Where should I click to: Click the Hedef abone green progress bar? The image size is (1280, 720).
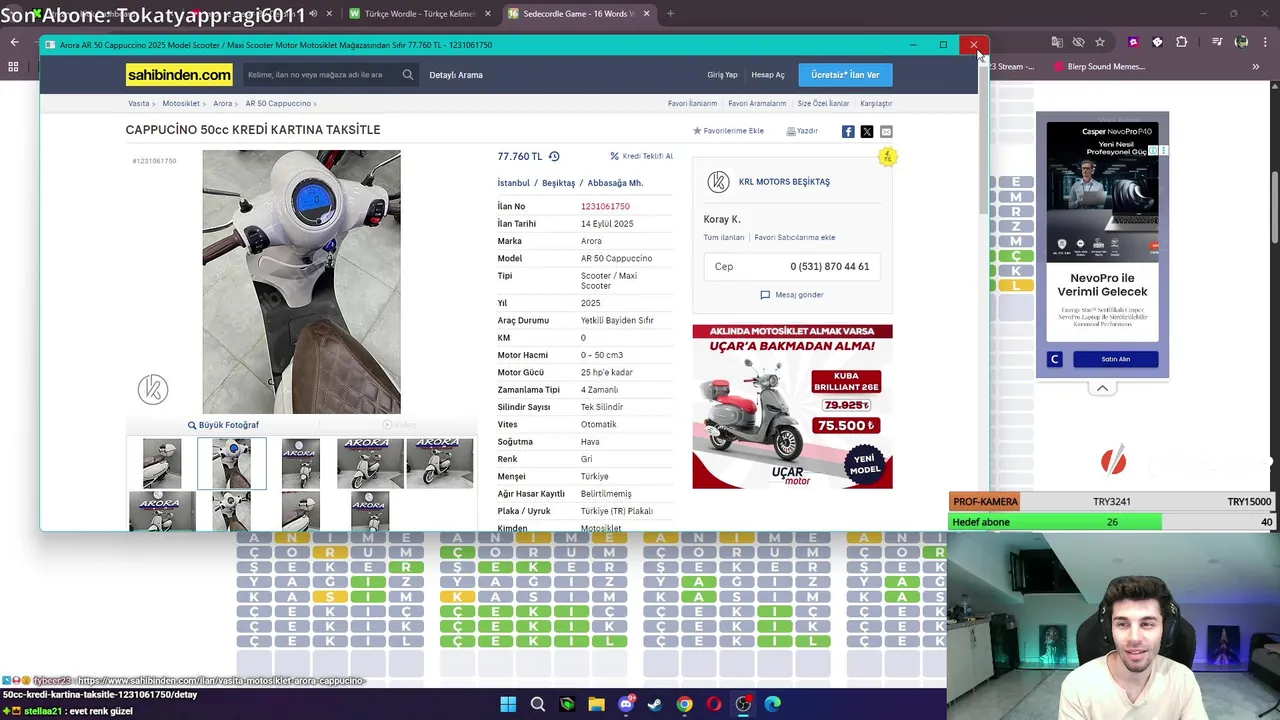pos(1055,522)
